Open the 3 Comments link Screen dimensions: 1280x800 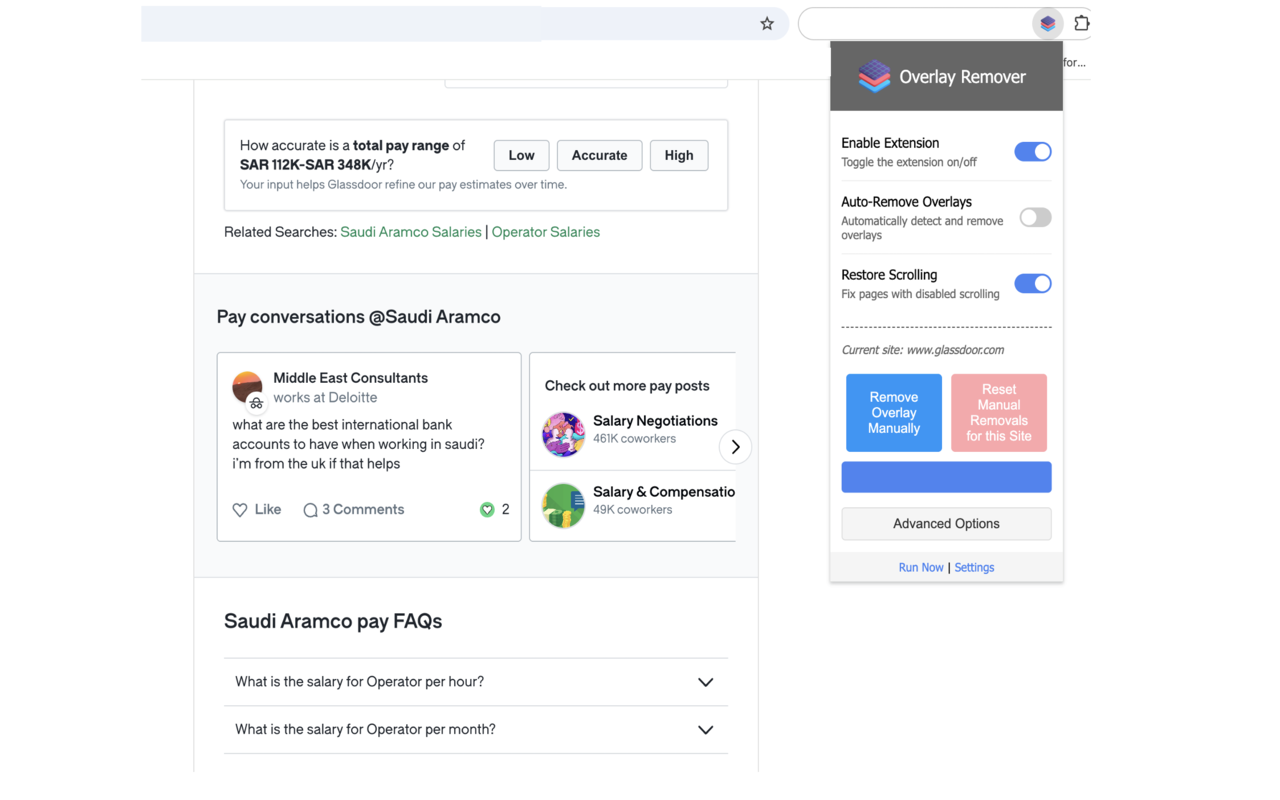point(363,510)
